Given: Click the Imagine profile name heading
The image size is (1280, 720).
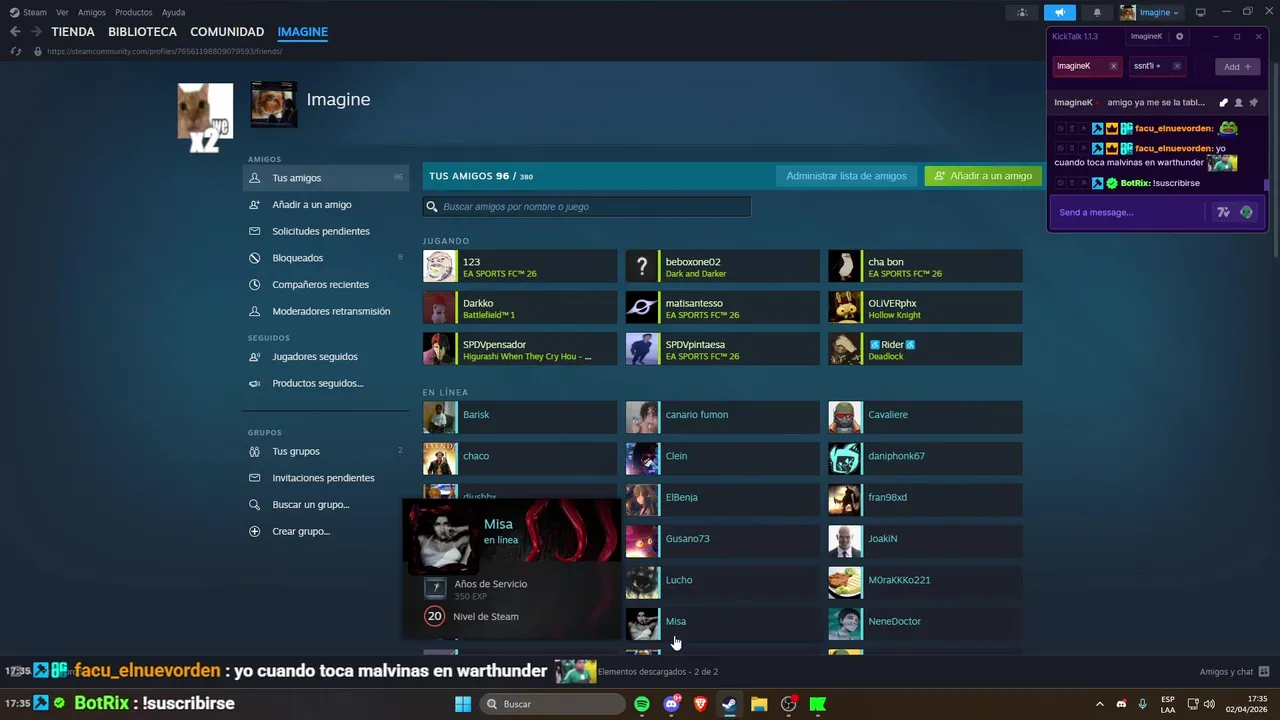Looking at the screenshot, I should click(x=338, y=100).
